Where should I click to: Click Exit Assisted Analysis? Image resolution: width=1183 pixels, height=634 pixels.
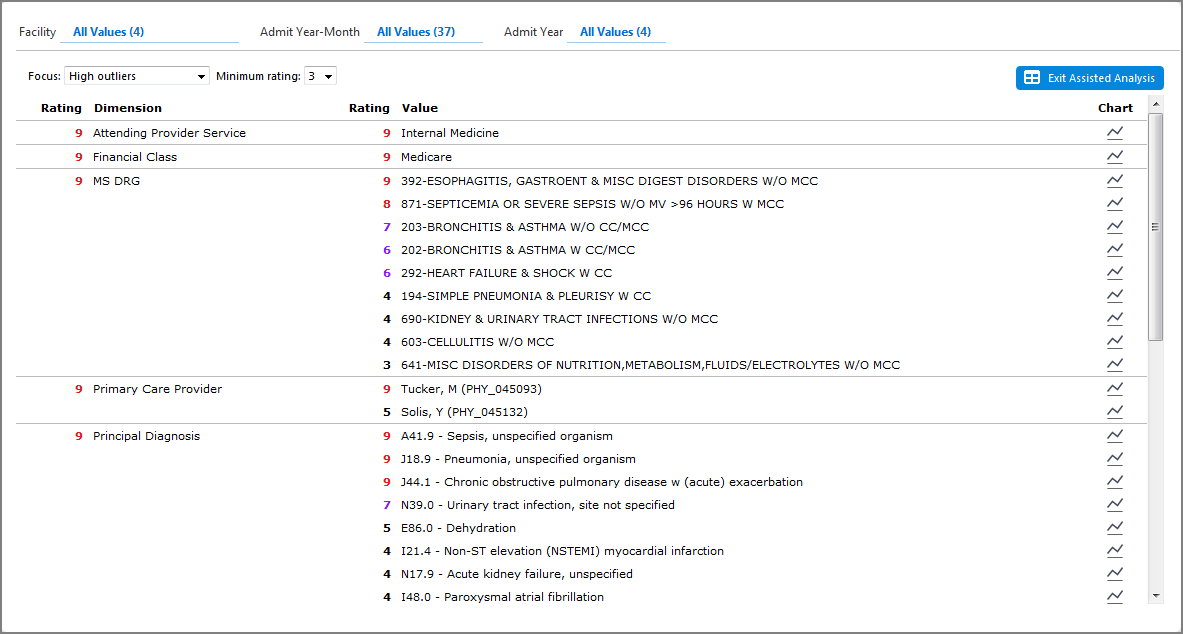point(1089,78)
